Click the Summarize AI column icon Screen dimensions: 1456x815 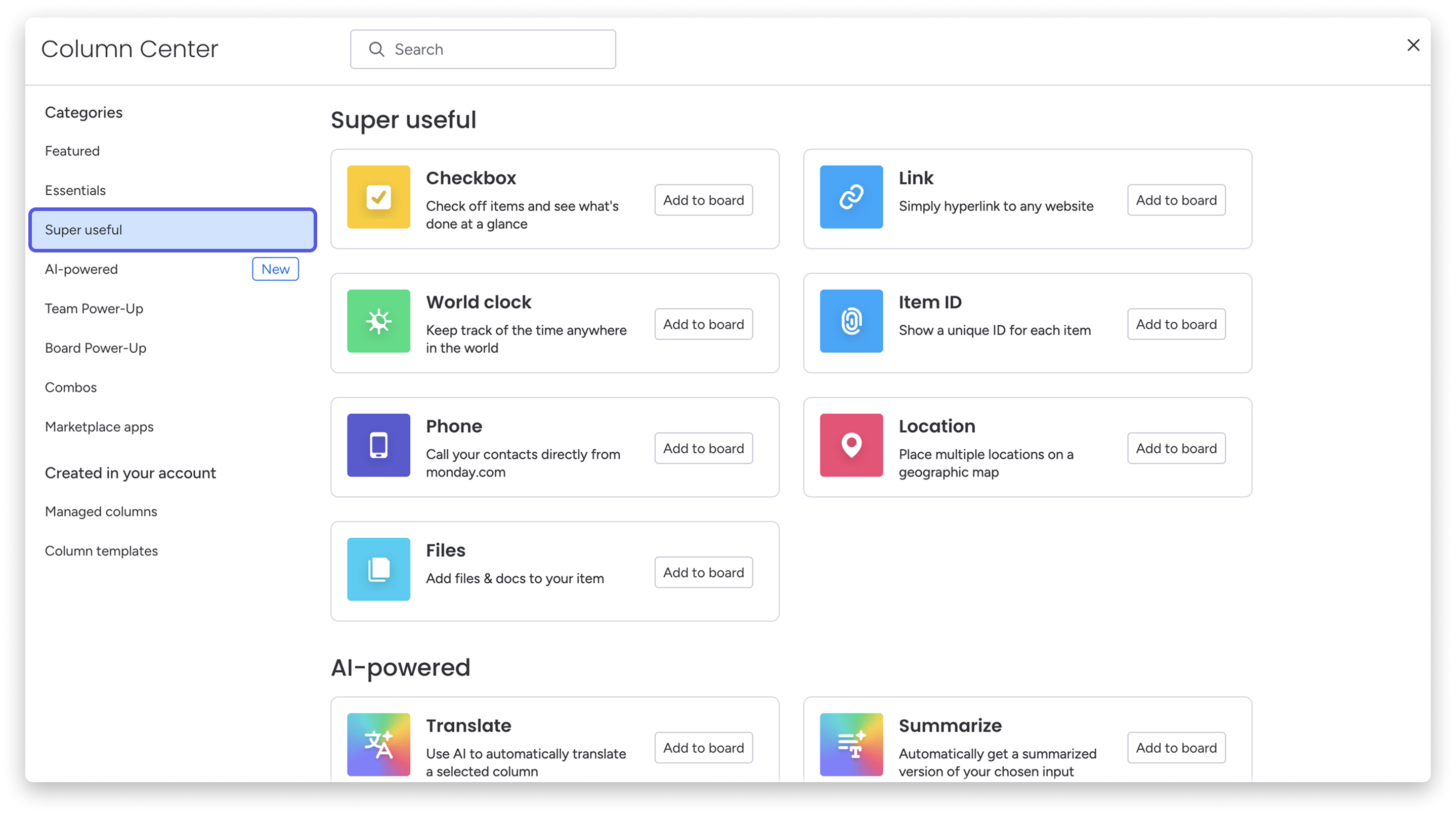click(850, 744)
